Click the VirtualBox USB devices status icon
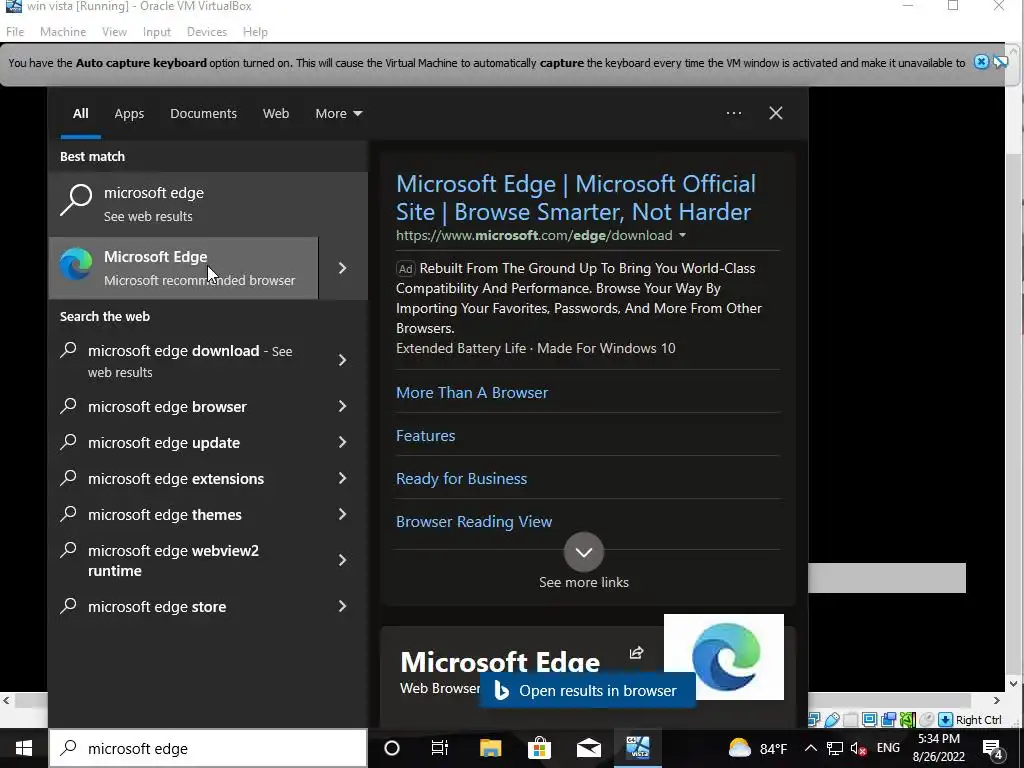 point(832,720)
